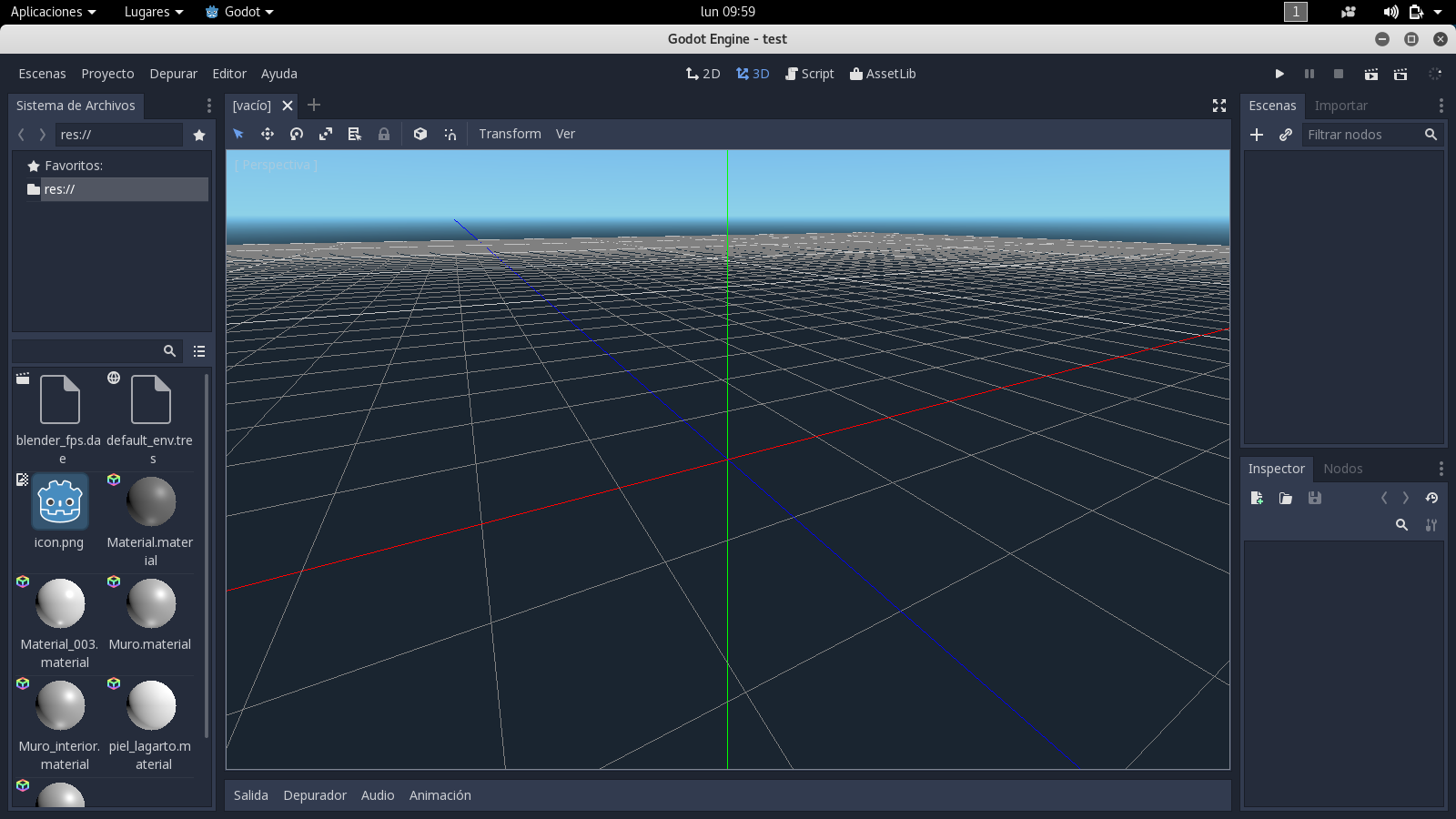Open Sistema de Archivos panel options
This screenshot has height=819, width=1456.
pos(208,106)
